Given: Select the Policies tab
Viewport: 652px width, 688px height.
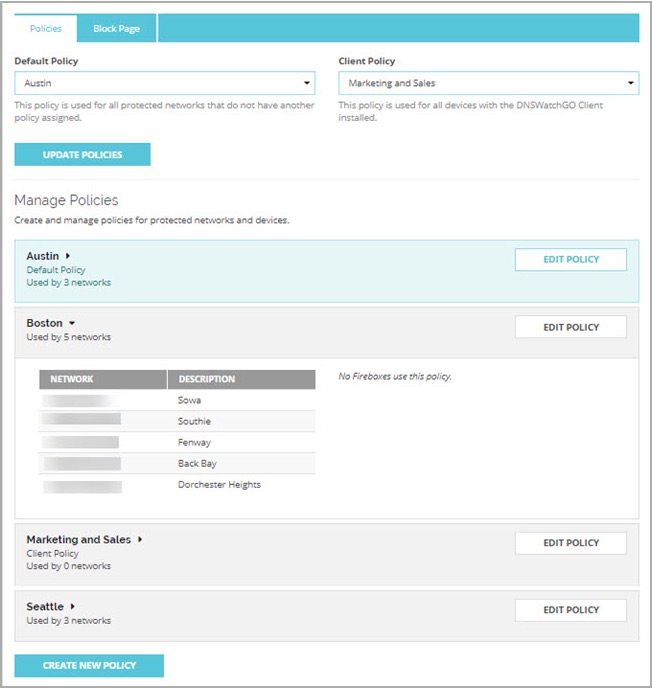Looking at the screenshot, I should [46, 28].
